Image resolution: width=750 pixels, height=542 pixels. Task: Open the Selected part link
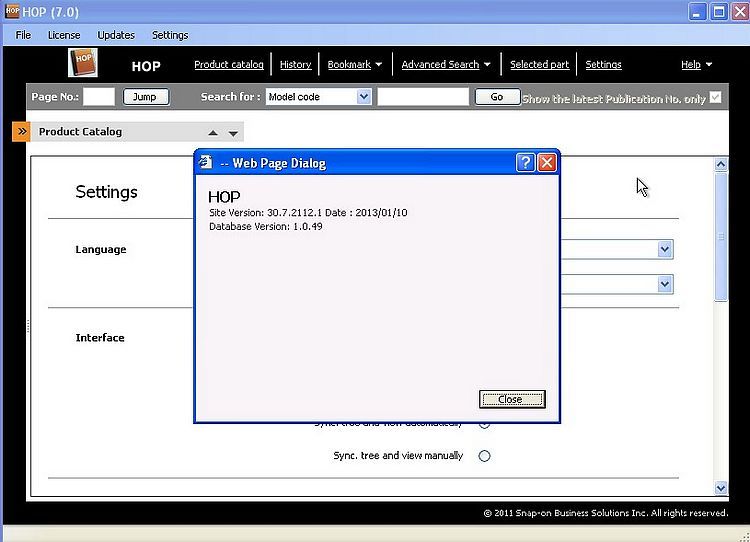[x=539, y=65]
